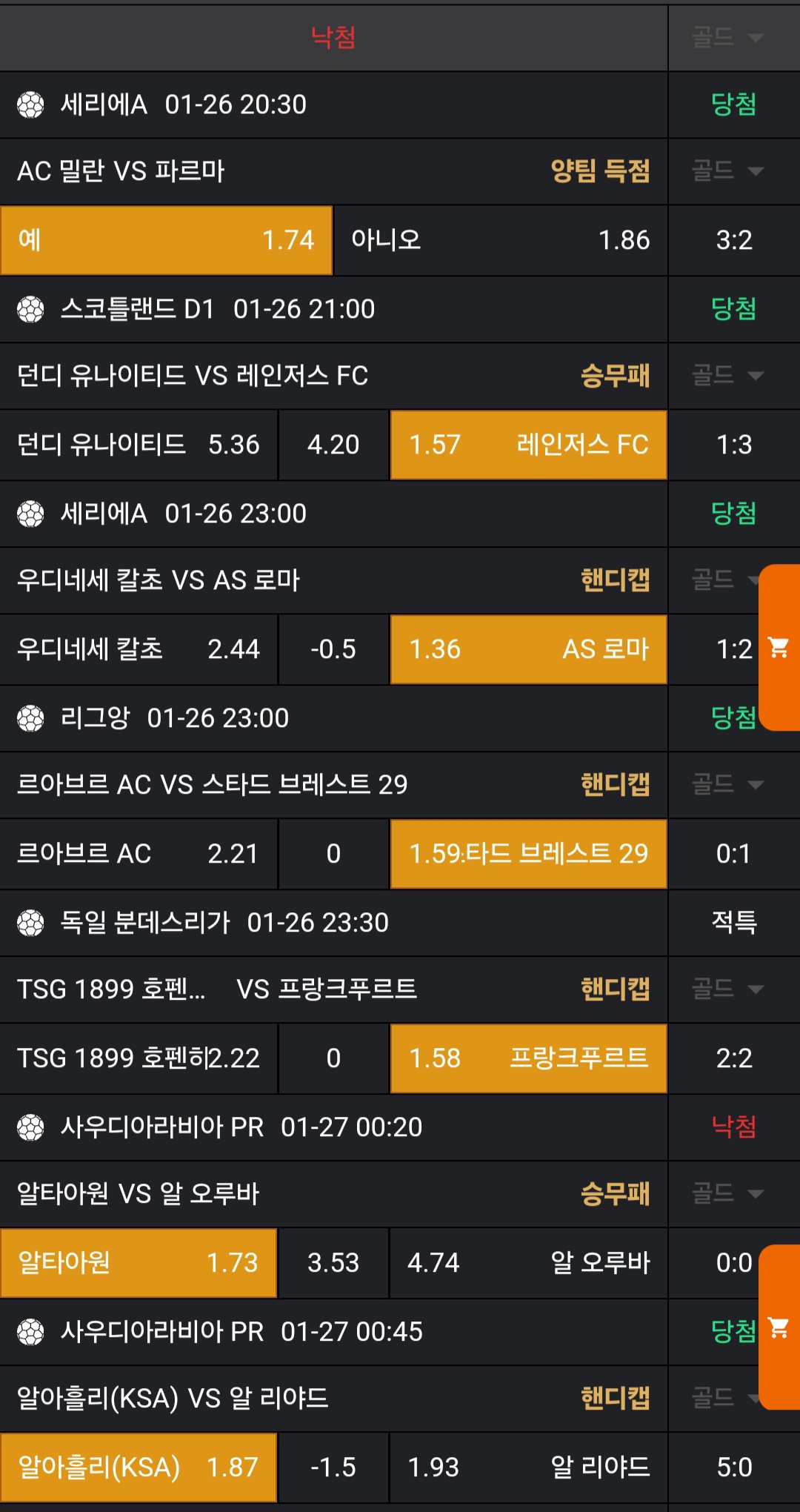Select 알 리야드 1.93 odds cell

tap(528, 1468)
